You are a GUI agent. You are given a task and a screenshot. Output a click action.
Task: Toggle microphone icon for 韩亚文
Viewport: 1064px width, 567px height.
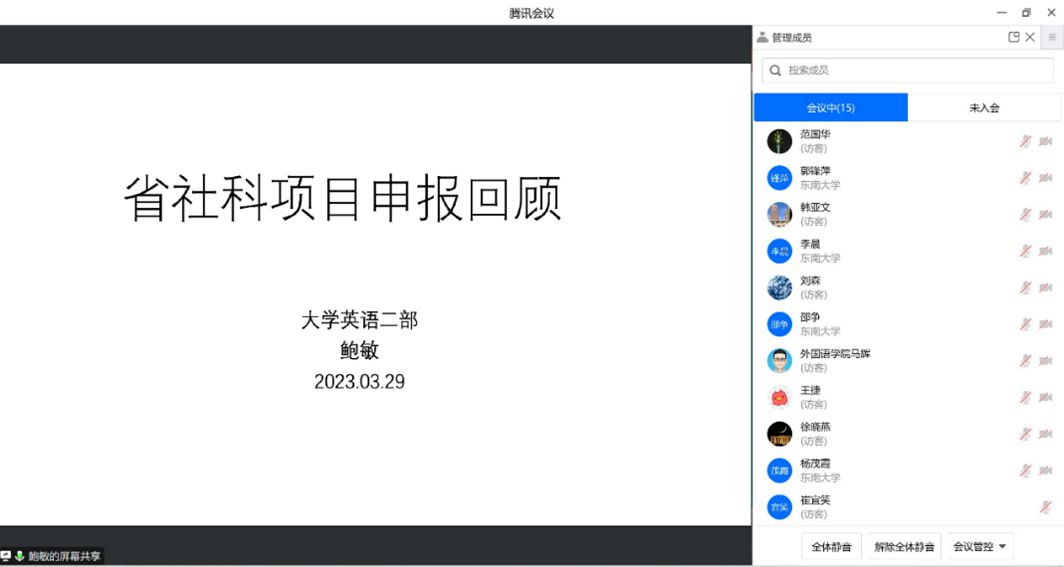[x=1025, y=214]
